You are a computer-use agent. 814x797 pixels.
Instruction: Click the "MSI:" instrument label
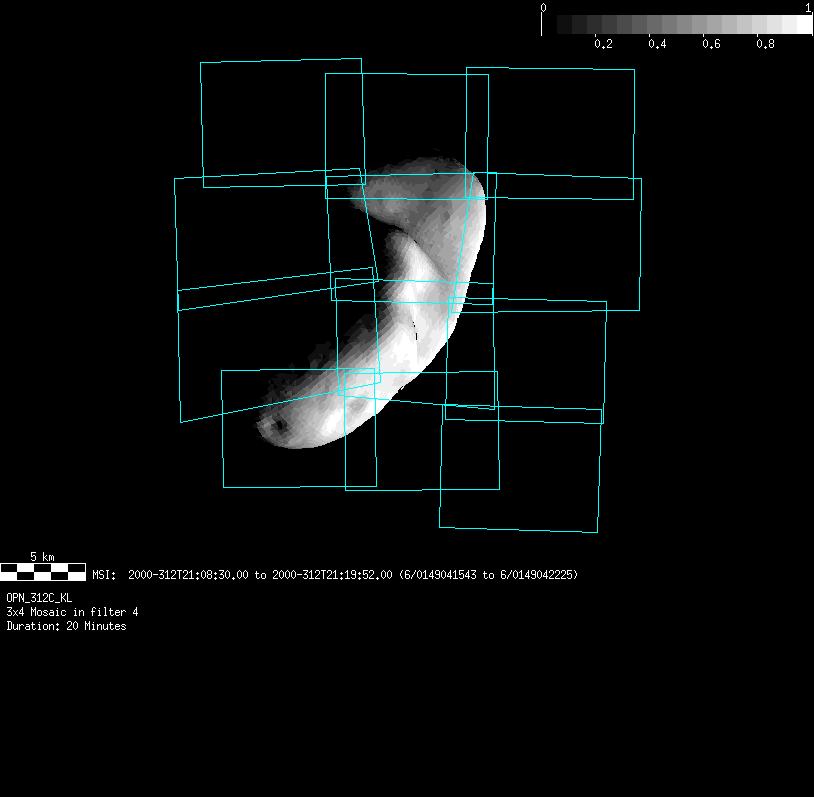pos(104,575)
